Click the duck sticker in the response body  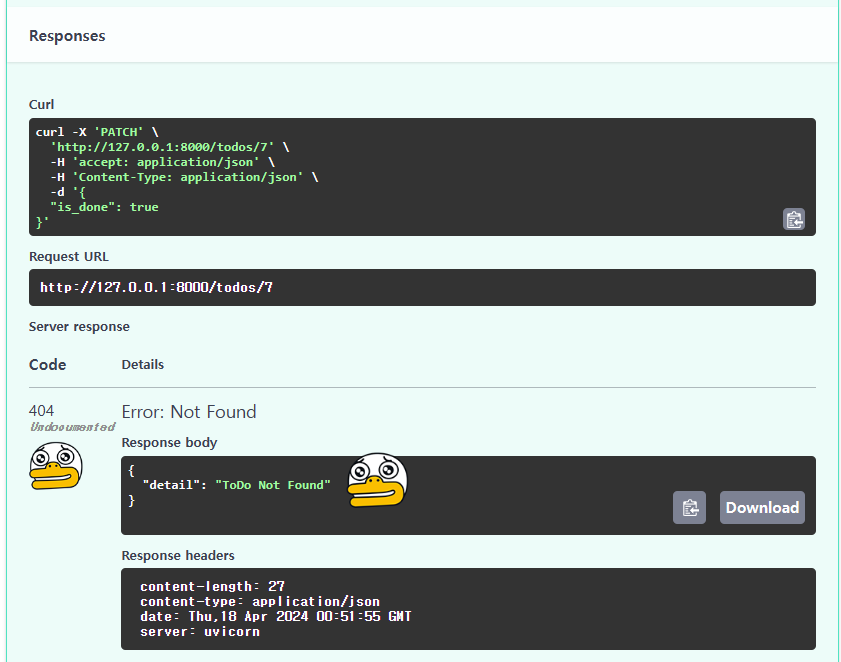click(x=377, y=480)
